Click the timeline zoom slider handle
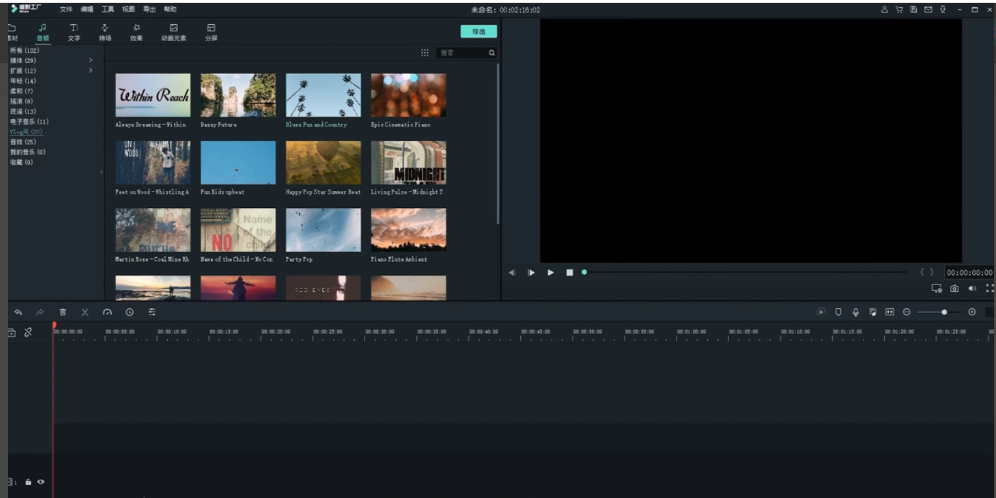This screenshot has width=996, height=498. point(944,312)
